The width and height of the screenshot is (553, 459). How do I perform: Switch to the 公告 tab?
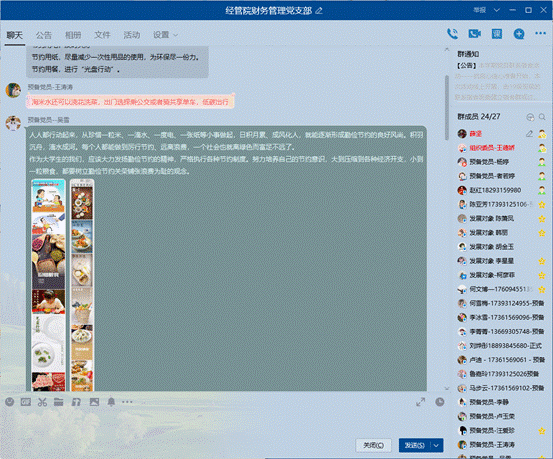(x=44, y=35)
